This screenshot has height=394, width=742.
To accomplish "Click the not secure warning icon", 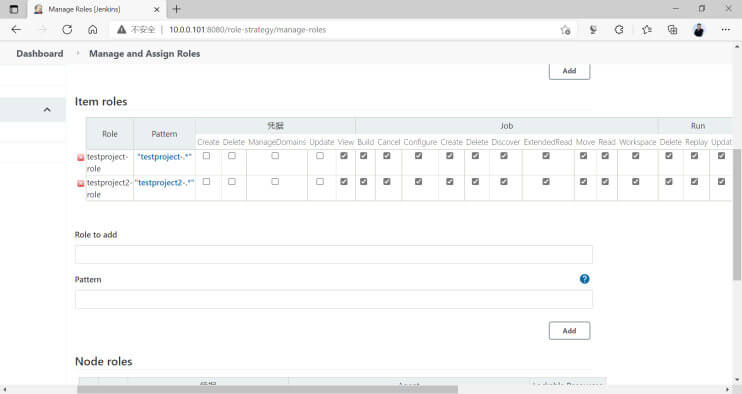I will tap(122, 29).
